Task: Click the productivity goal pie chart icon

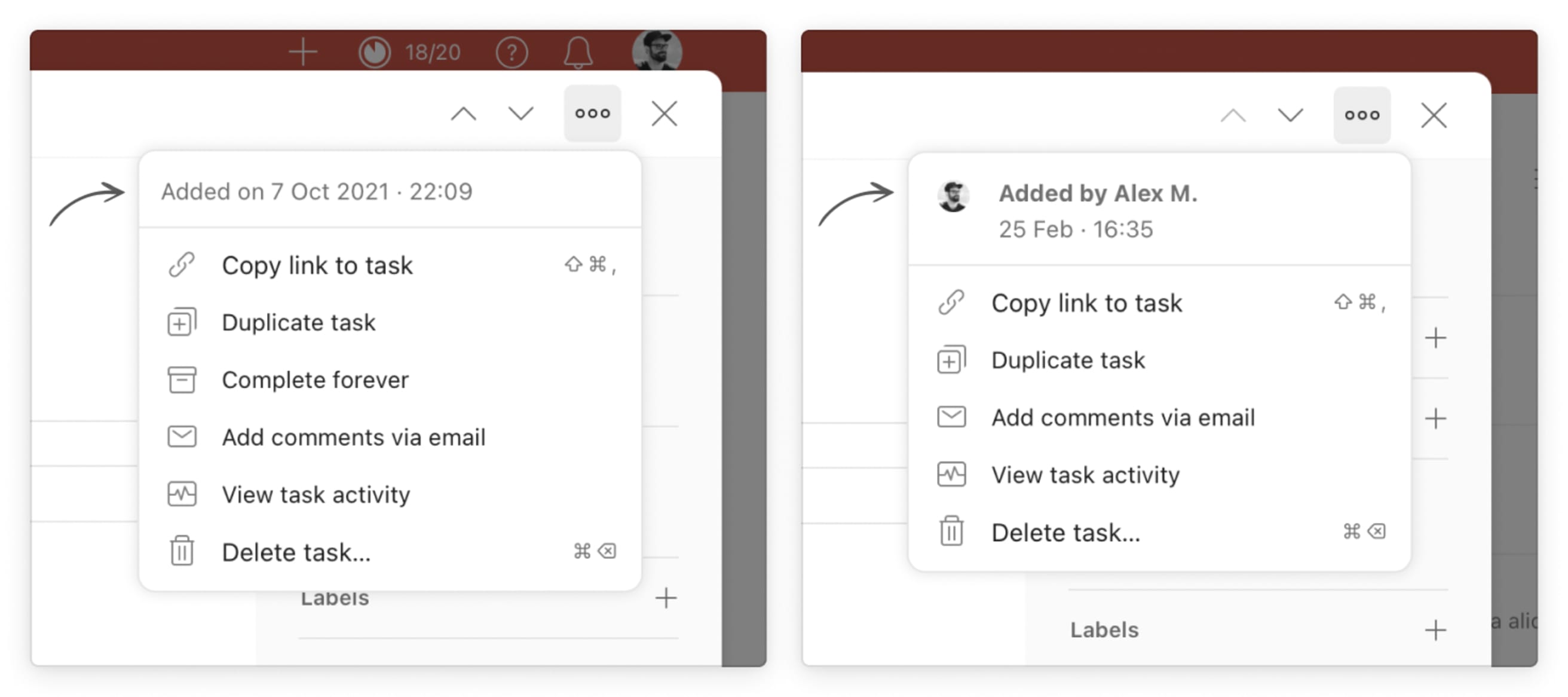Action: [x=375, y=52]
